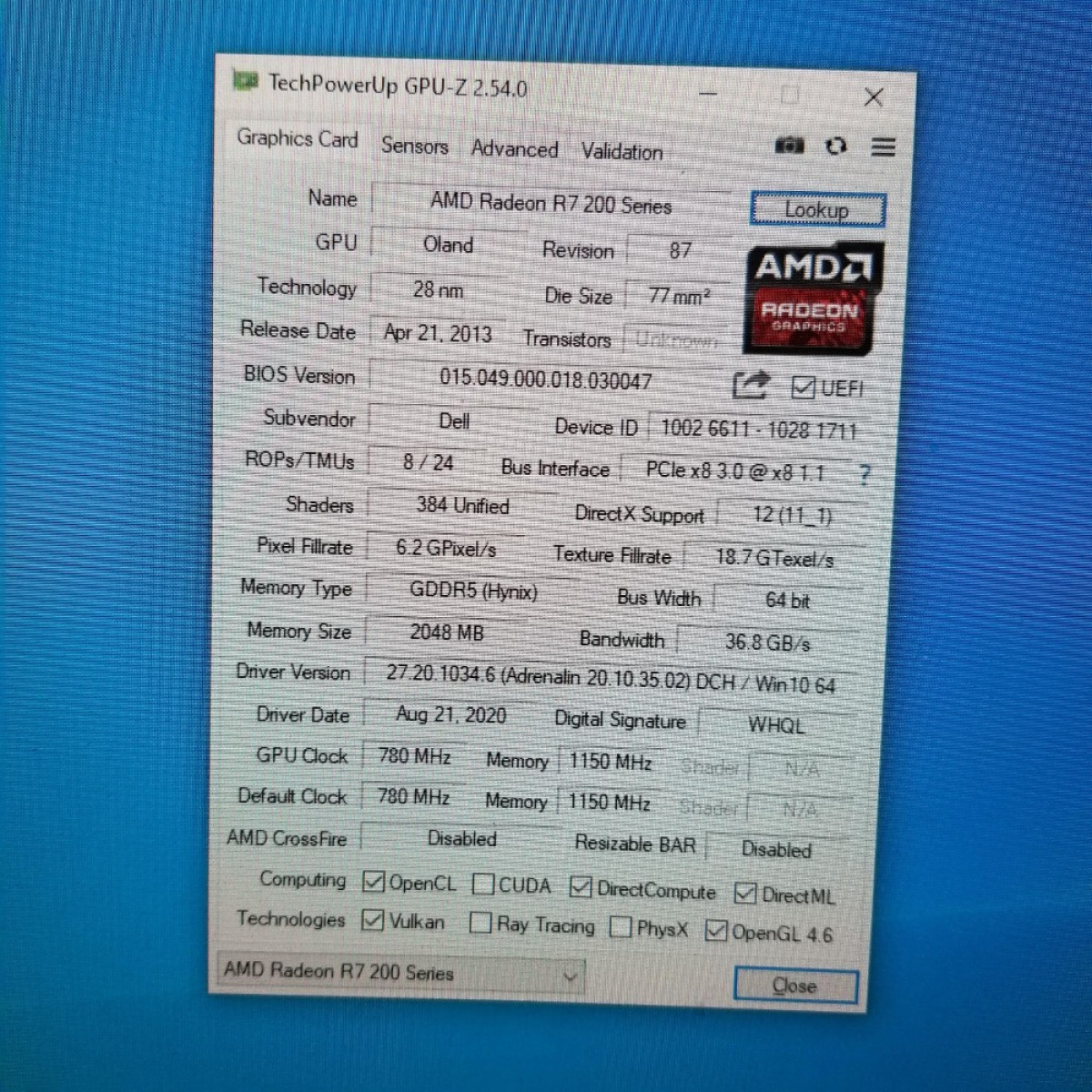Switch to the Advanced tab
1092x1092 pixels.
click(x=514, y=149)
